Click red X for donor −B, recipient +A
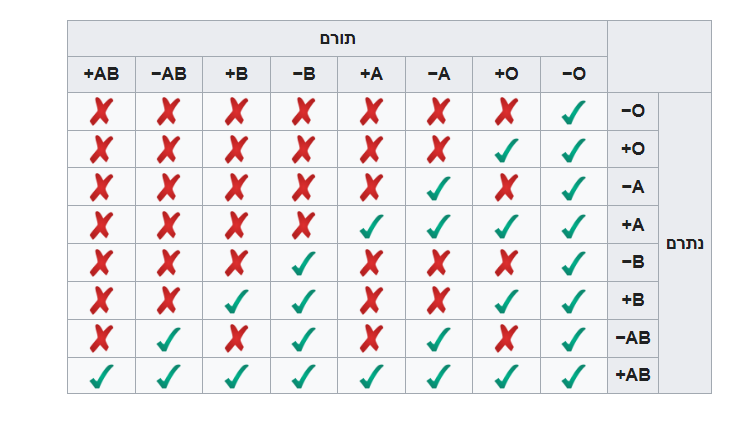This screenshot has width=736, height=423. pos(303,225)
